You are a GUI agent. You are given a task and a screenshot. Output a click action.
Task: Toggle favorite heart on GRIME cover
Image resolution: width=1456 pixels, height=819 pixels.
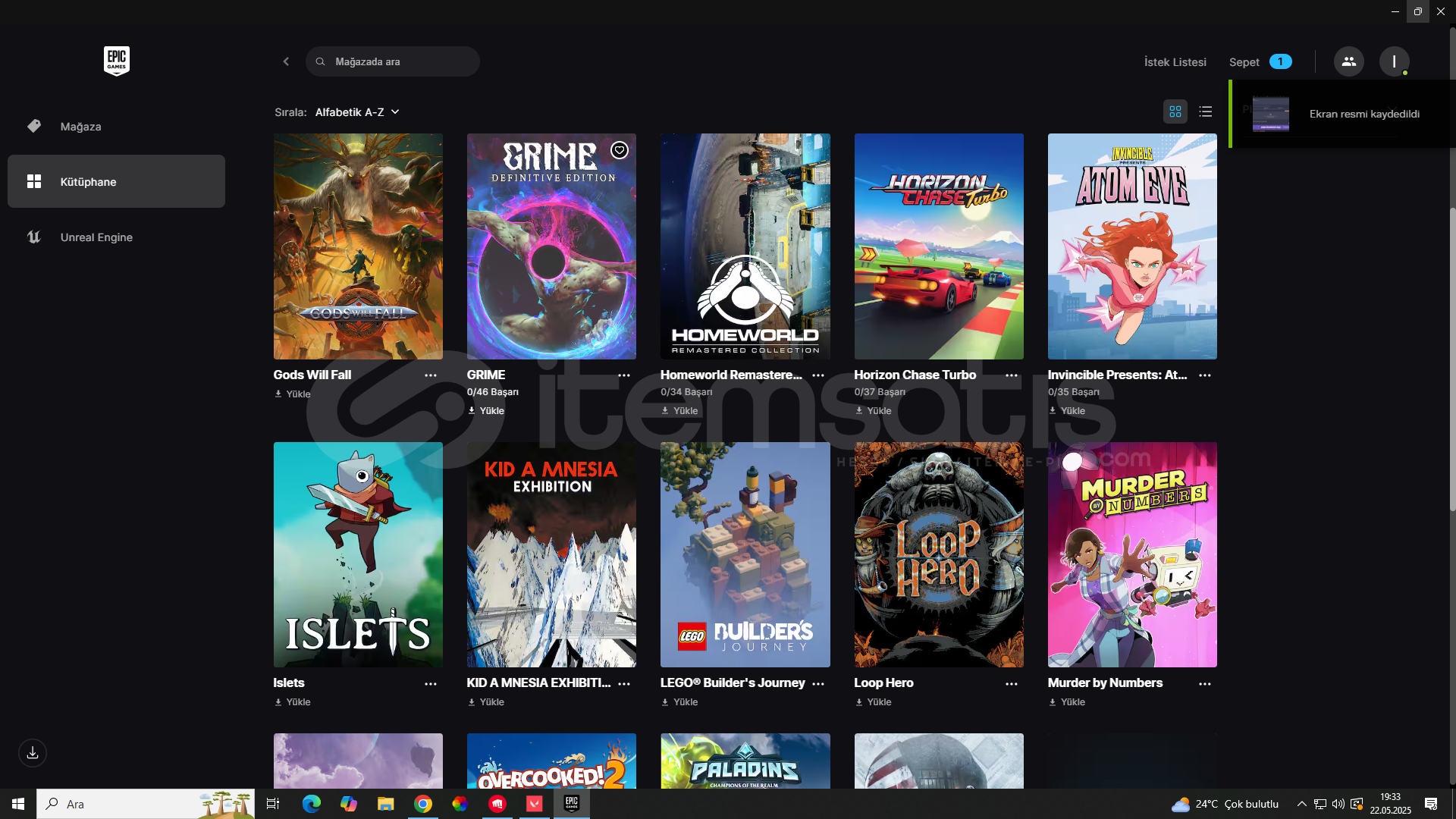tap(620, 150)
